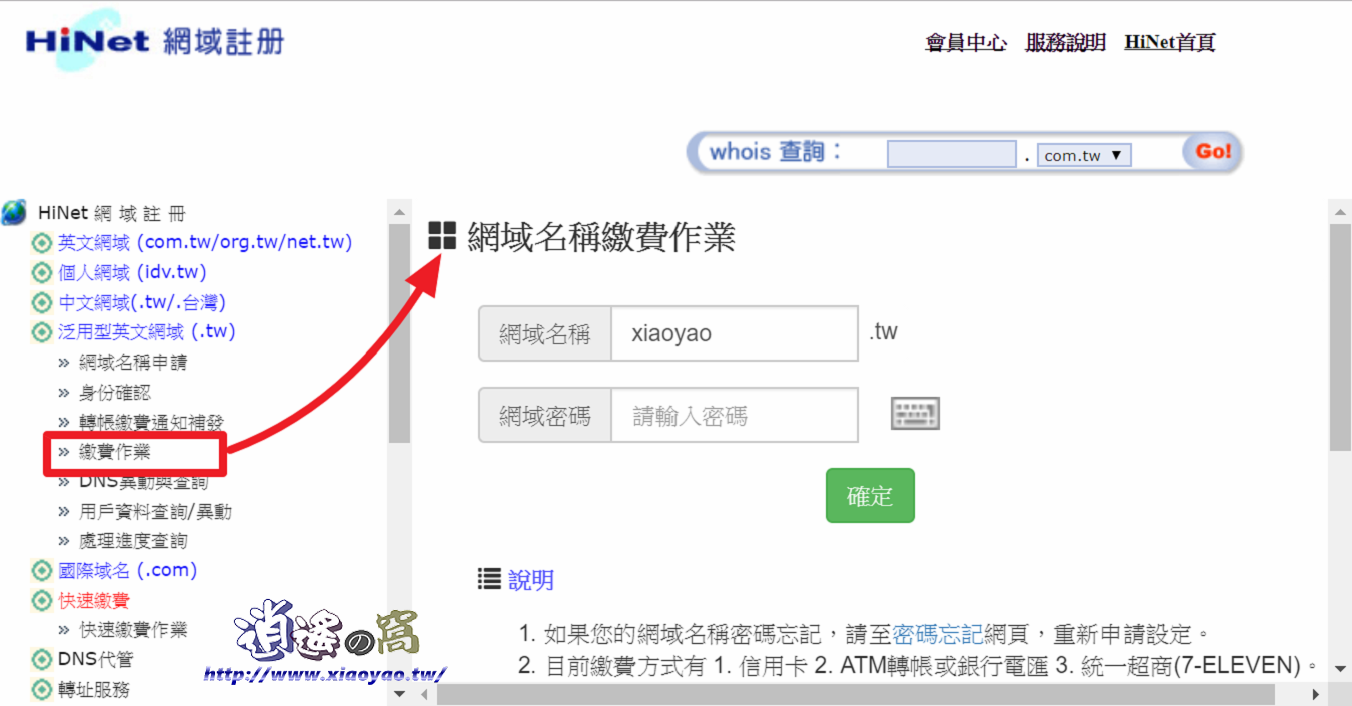Viewport: 1352px width, 706px height.
Task: Click the bullet icon next to 泛用型英文網域
Action: (x=41, y=332)
